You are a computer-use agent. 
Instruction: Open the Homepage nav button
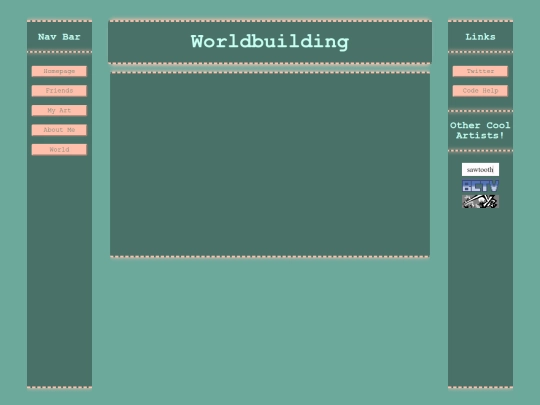pos(59,71)
